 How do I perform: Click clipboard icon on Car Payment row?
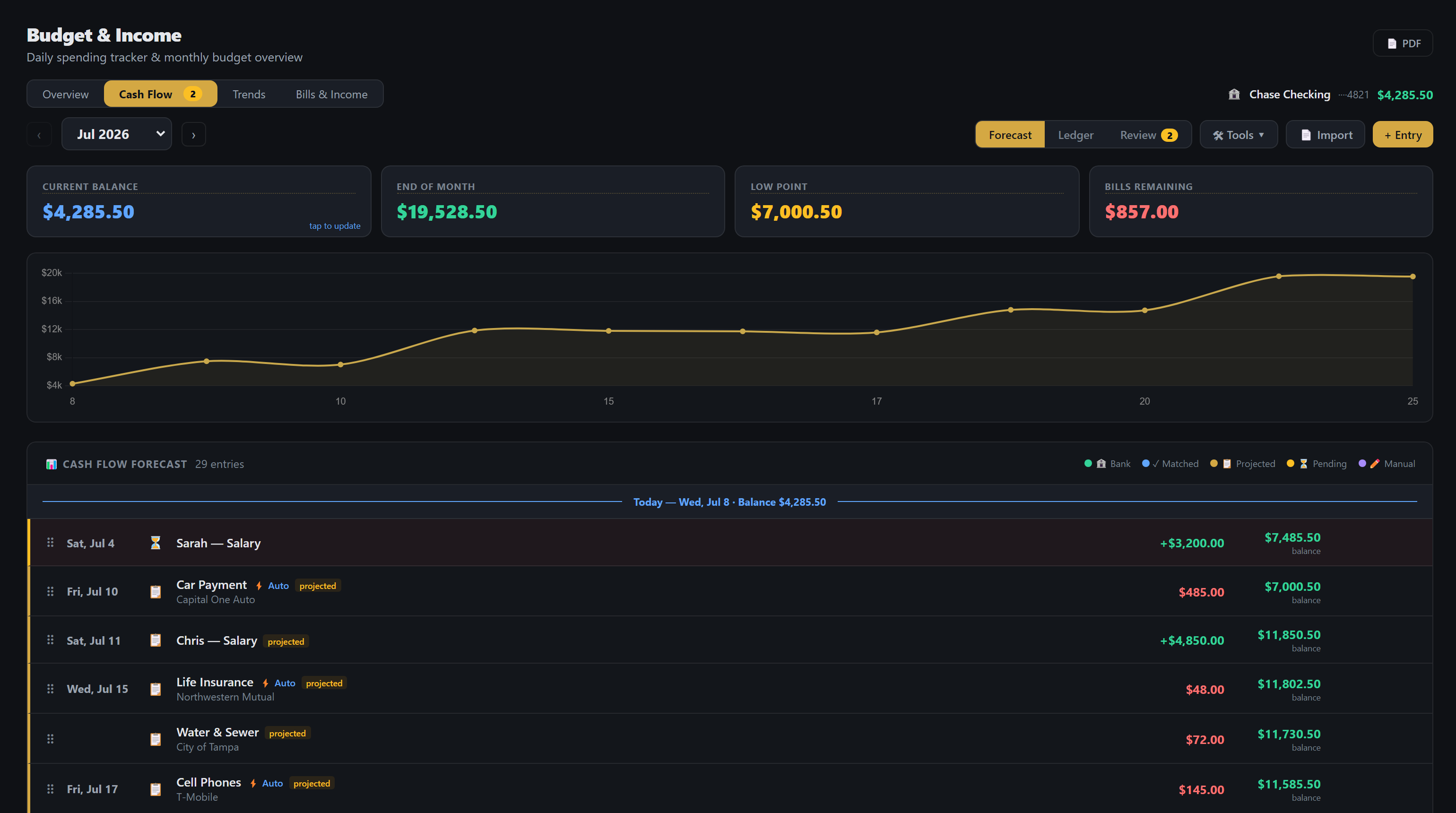pos(156,592)
